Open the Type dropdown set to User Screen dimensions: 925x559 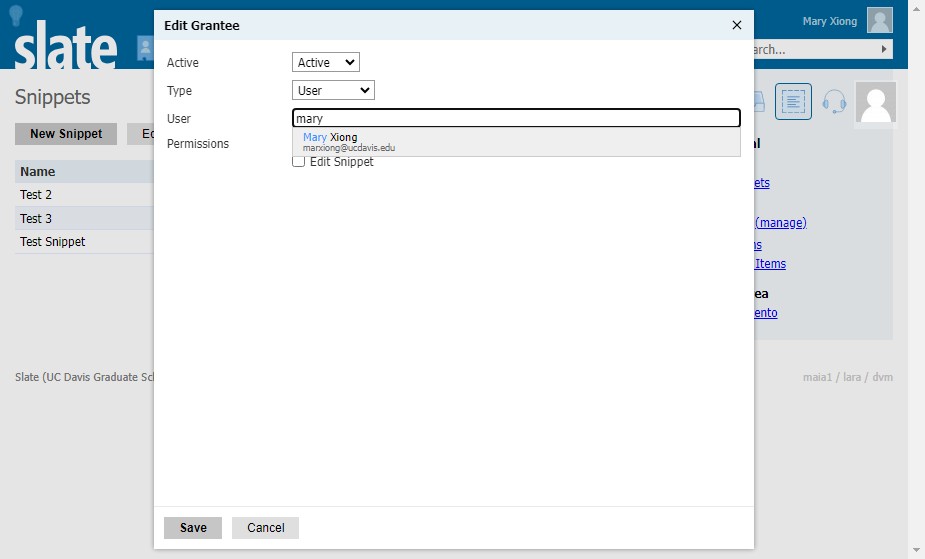(333, 90)
